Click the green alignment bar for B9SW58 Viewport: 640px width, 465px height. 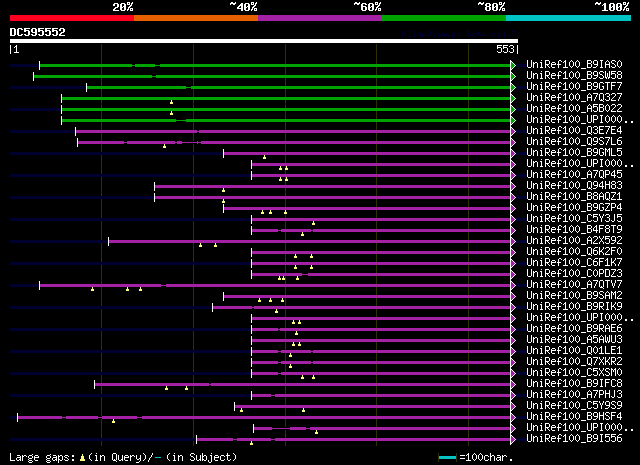pos(272,76)
